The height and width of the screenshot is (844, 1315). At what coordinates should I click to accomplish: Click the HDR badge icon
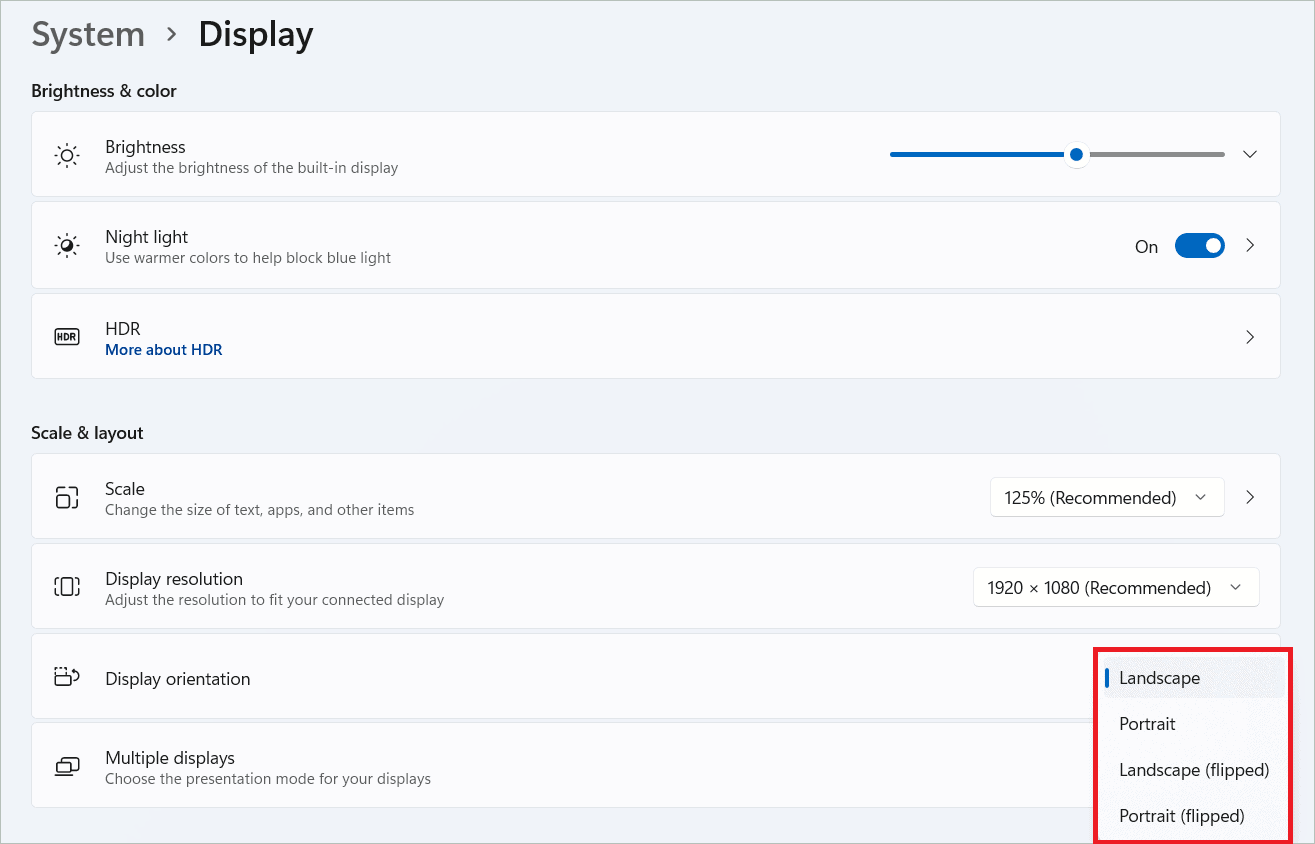point(67,337)
